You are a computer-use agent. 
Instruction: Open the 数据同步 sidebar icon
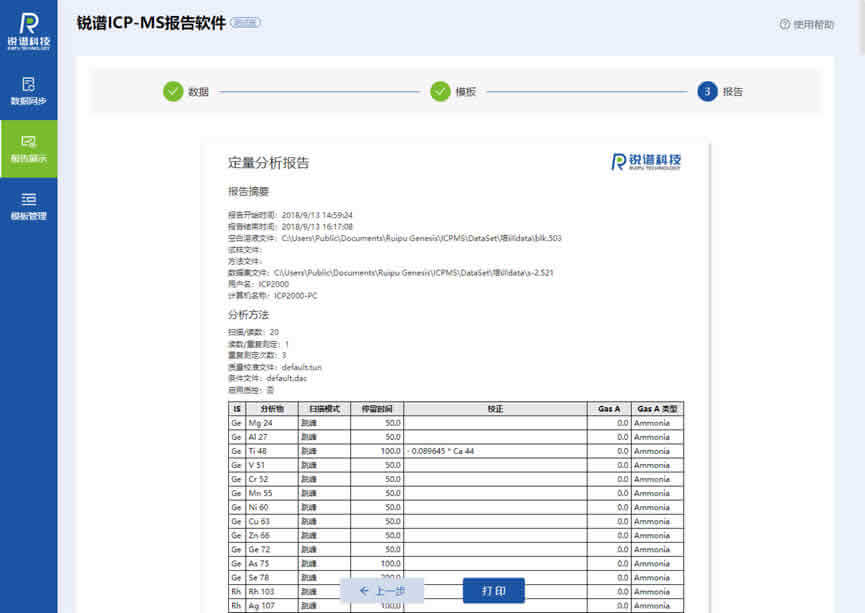28,85
